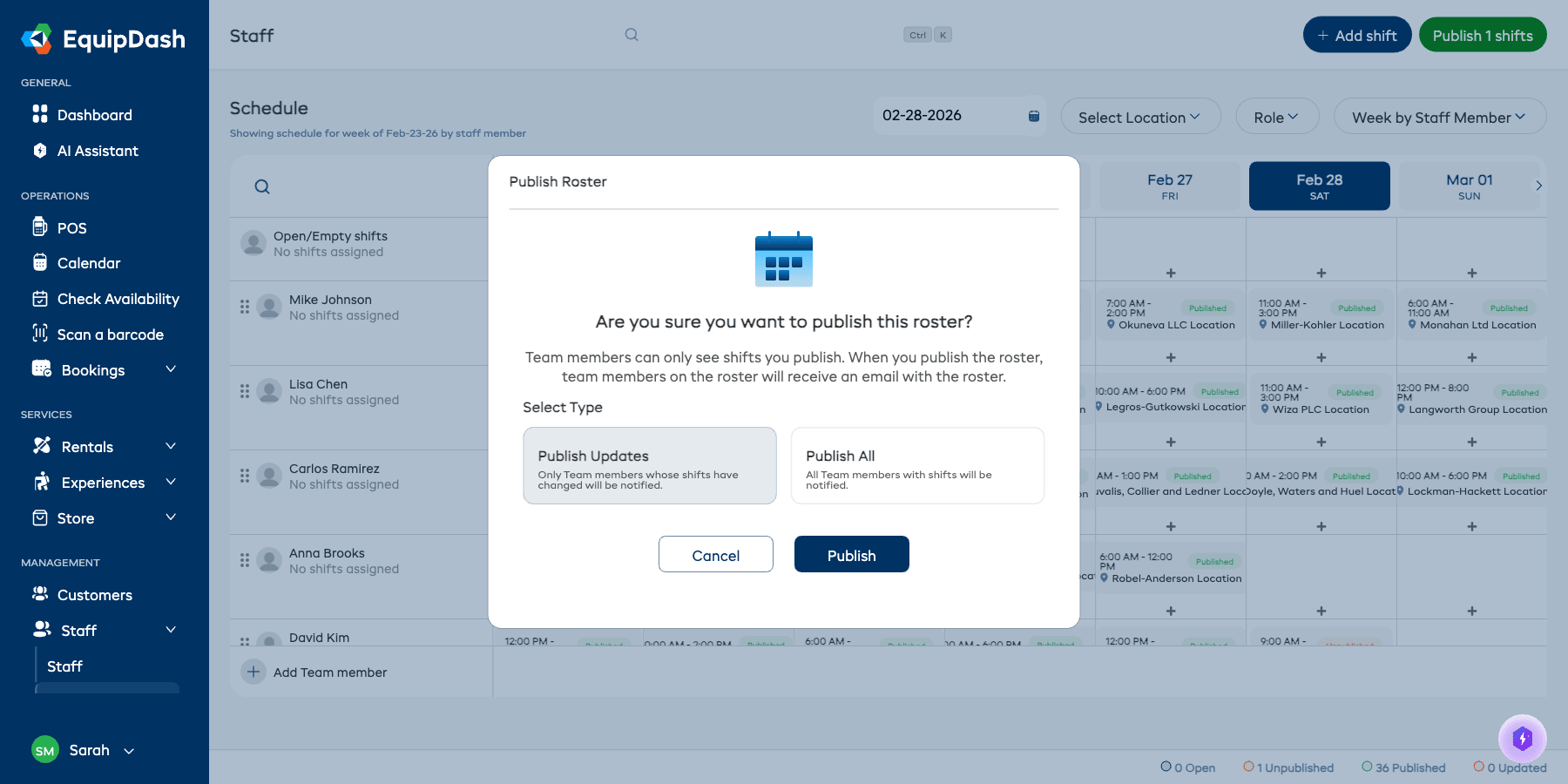The image size is (1568, 784).
Task: Choose the Publish All option
Action: (x=916, y=465)
